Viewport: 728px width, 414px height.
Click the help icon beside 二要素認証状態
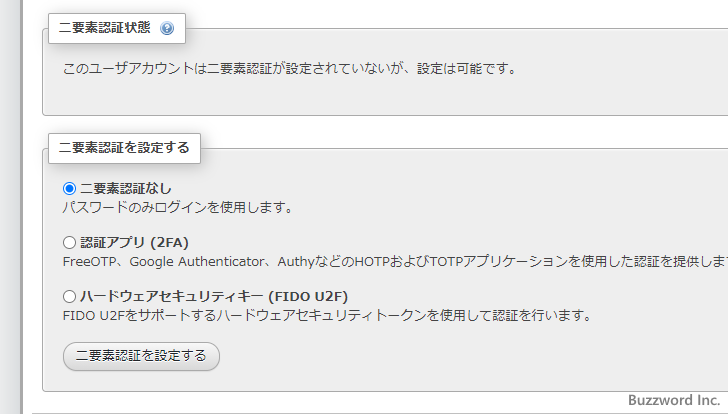pyautogui.click(x=167, y=28)
